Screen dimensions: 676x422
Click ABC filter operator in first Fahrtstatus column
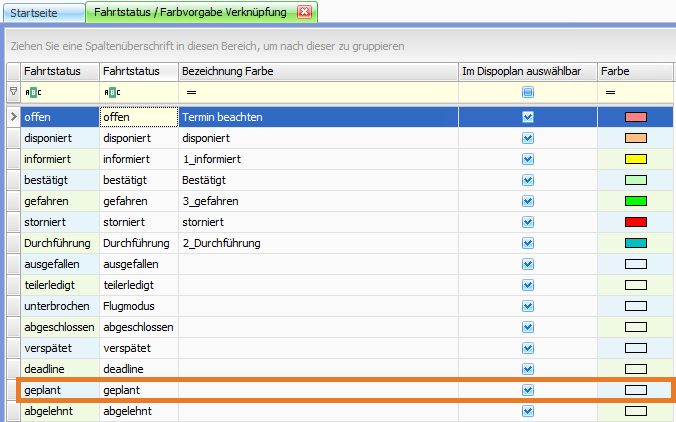coord(31,92)
